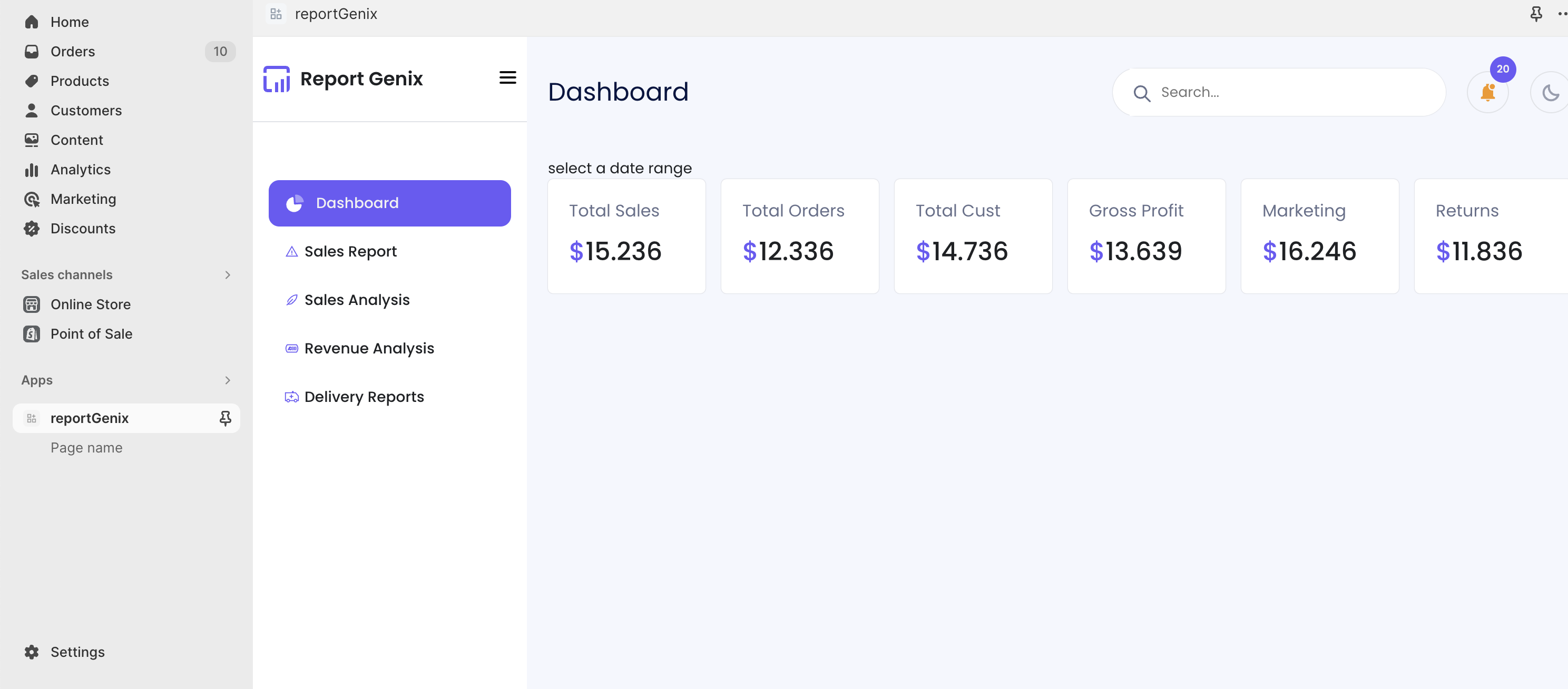Open the Page name sub-link
This screenshot has height=689, width=1568.
point(86,448)
